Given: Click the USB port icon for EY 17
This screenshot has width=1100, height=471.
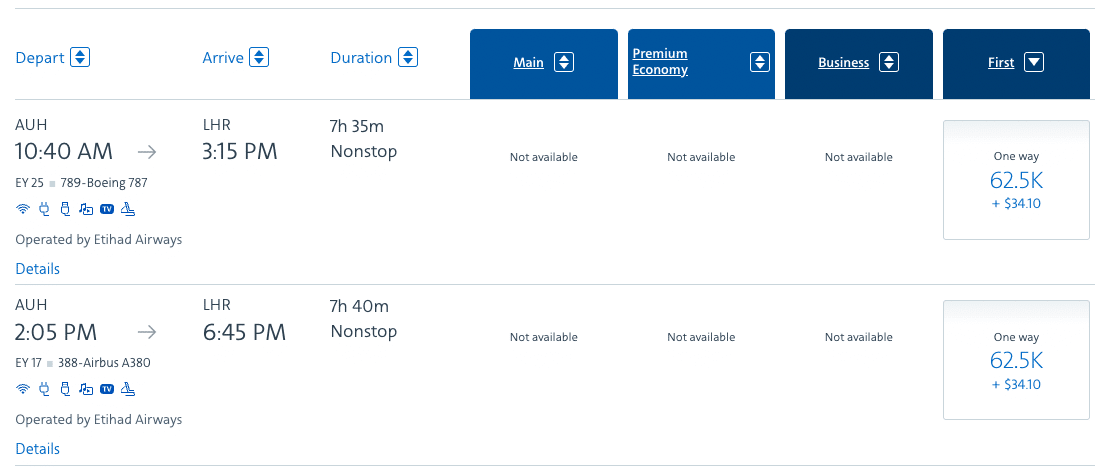Looking at the screenshot, I should coord(65,389).
